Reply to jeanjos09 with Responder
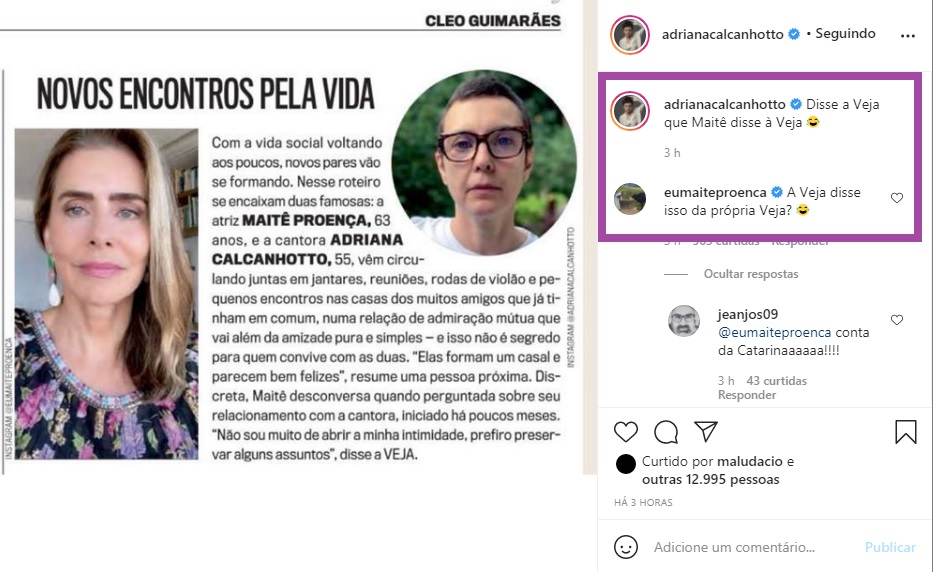This screenshot has width=933, height=572. click(x=747, y=395)
